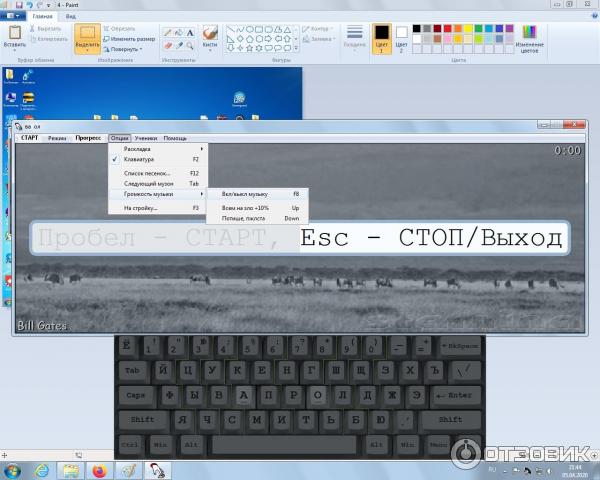Choose the Fill bucket tool
Screen dimensions: 600x480
tap(179, 32)
